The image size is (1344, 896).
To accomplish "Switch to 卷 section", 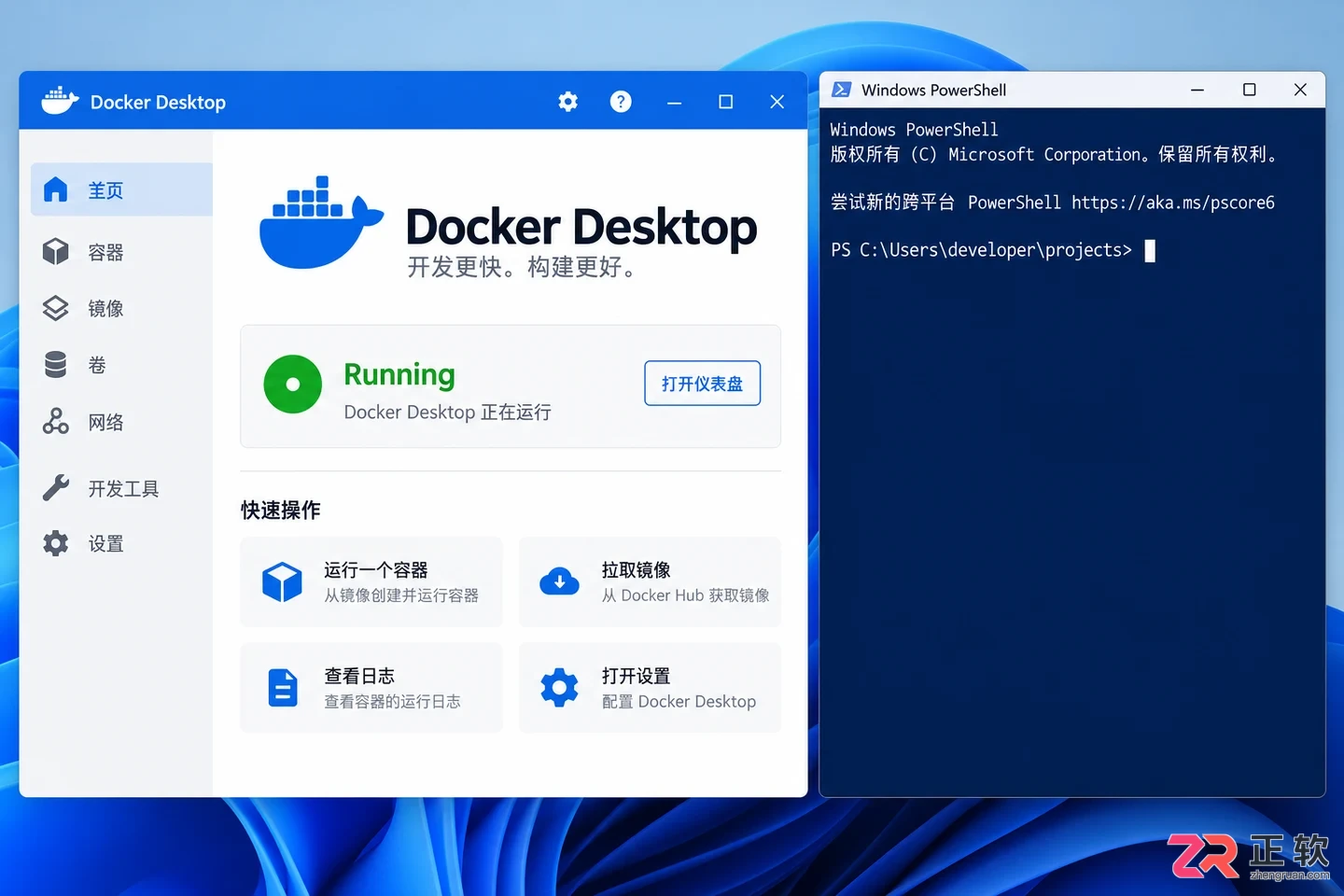I will [x=97, y=365].
